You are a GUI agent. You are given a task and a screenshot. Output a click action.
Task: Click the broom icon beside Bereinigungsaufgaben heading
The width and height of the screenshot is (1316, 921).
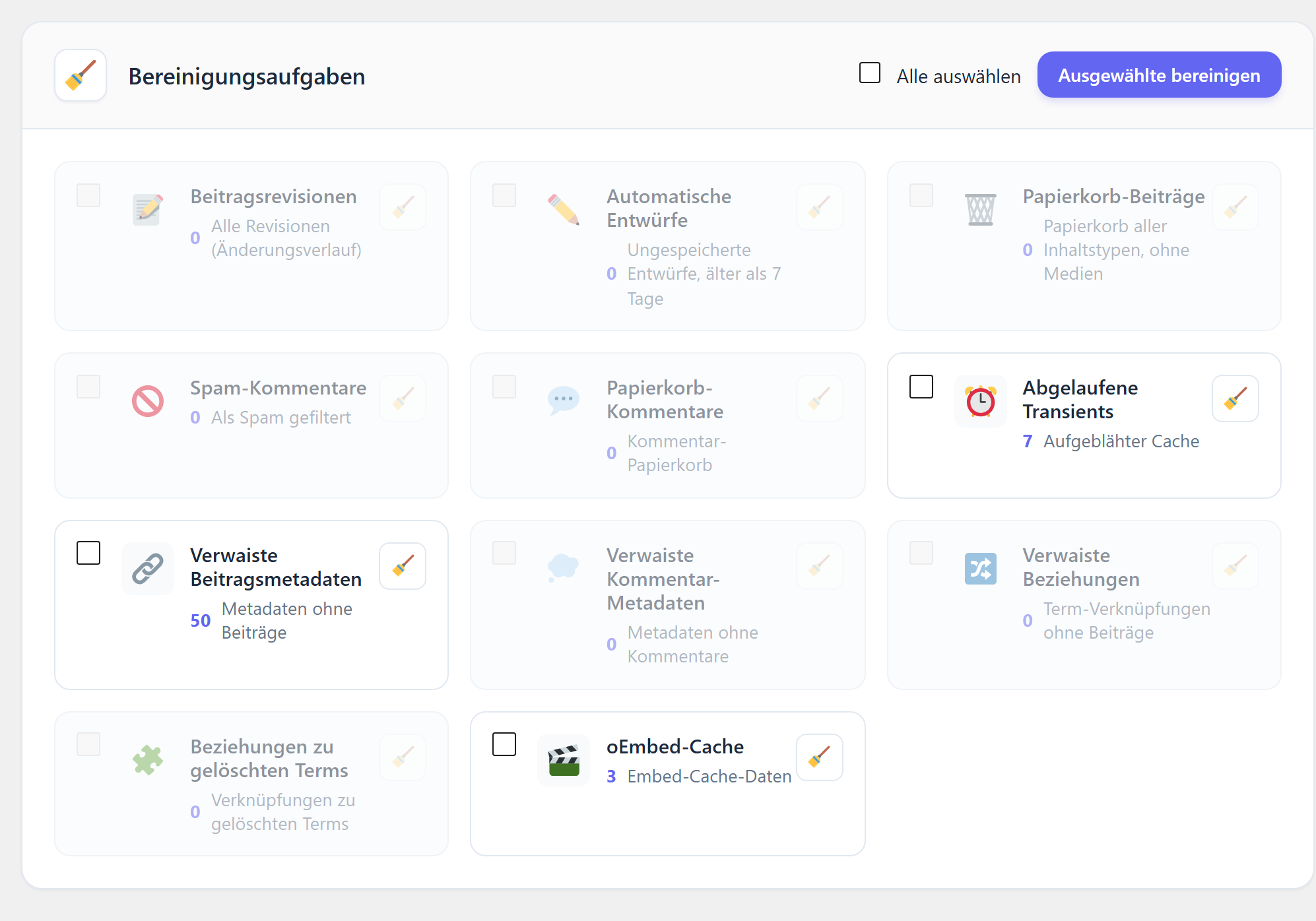click(81, 75)
